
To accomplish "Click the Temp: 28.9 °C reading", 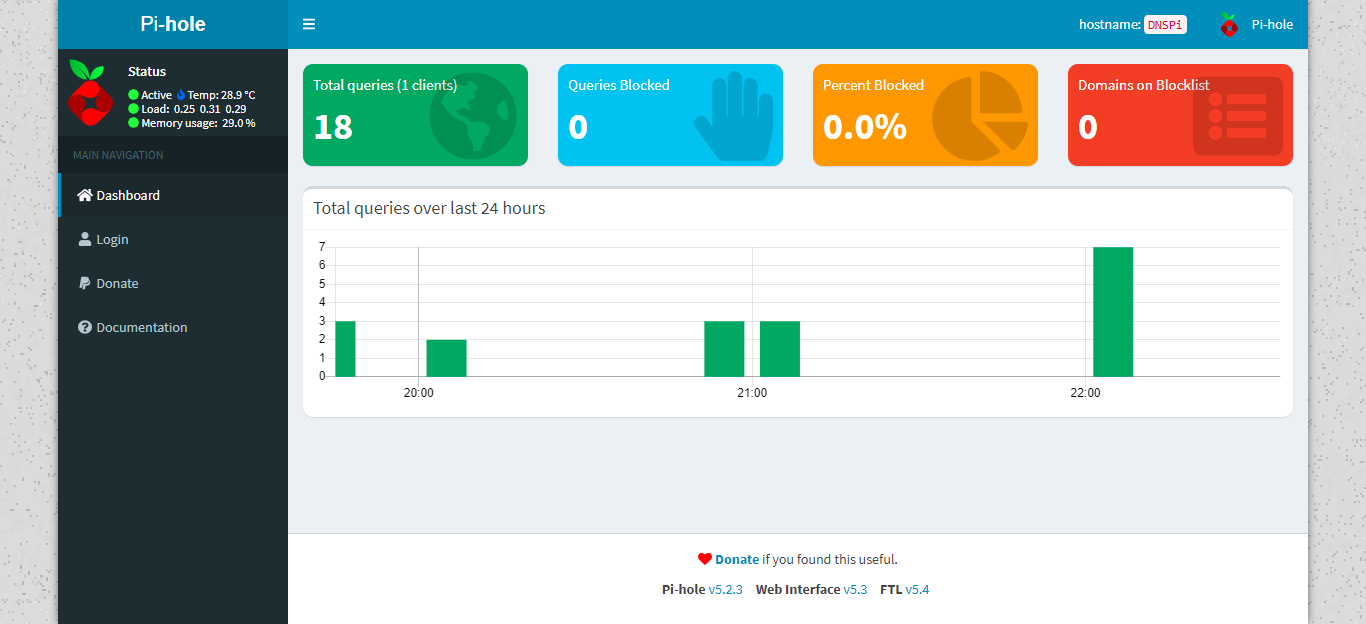I will [221, 95].
